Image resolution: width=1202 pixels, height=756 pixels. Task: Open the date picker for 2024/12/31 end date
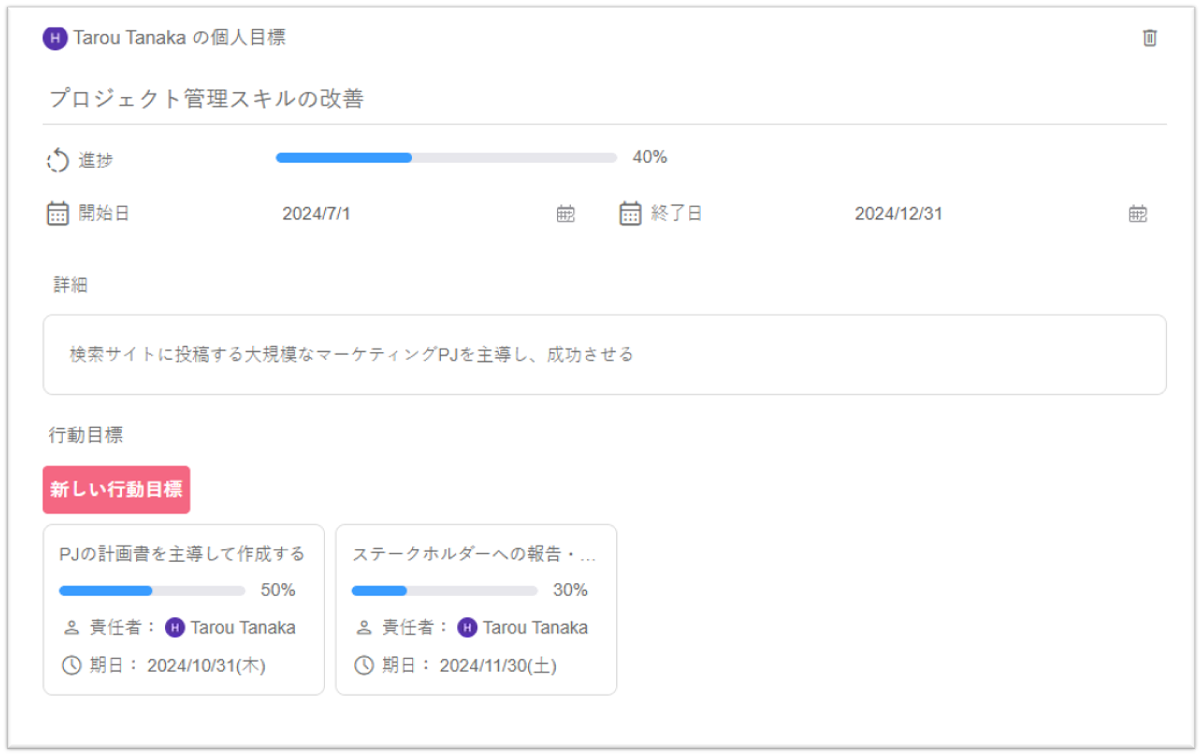[x=1137, y=212]
